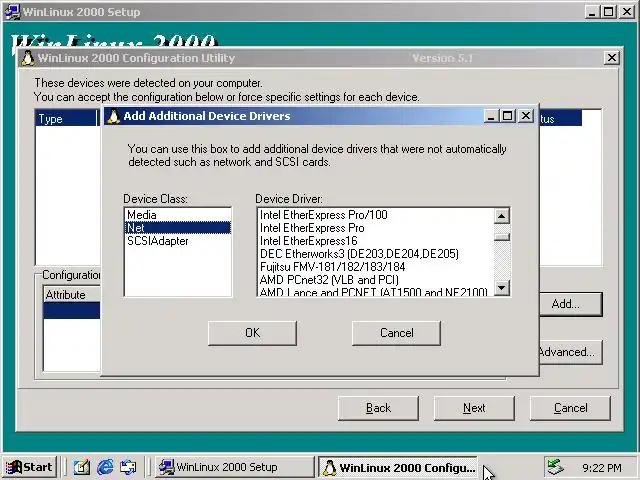This screenshot has height=480, width=640.
Task: Click the driver list scroll down arrow
Action: [502, 288]
